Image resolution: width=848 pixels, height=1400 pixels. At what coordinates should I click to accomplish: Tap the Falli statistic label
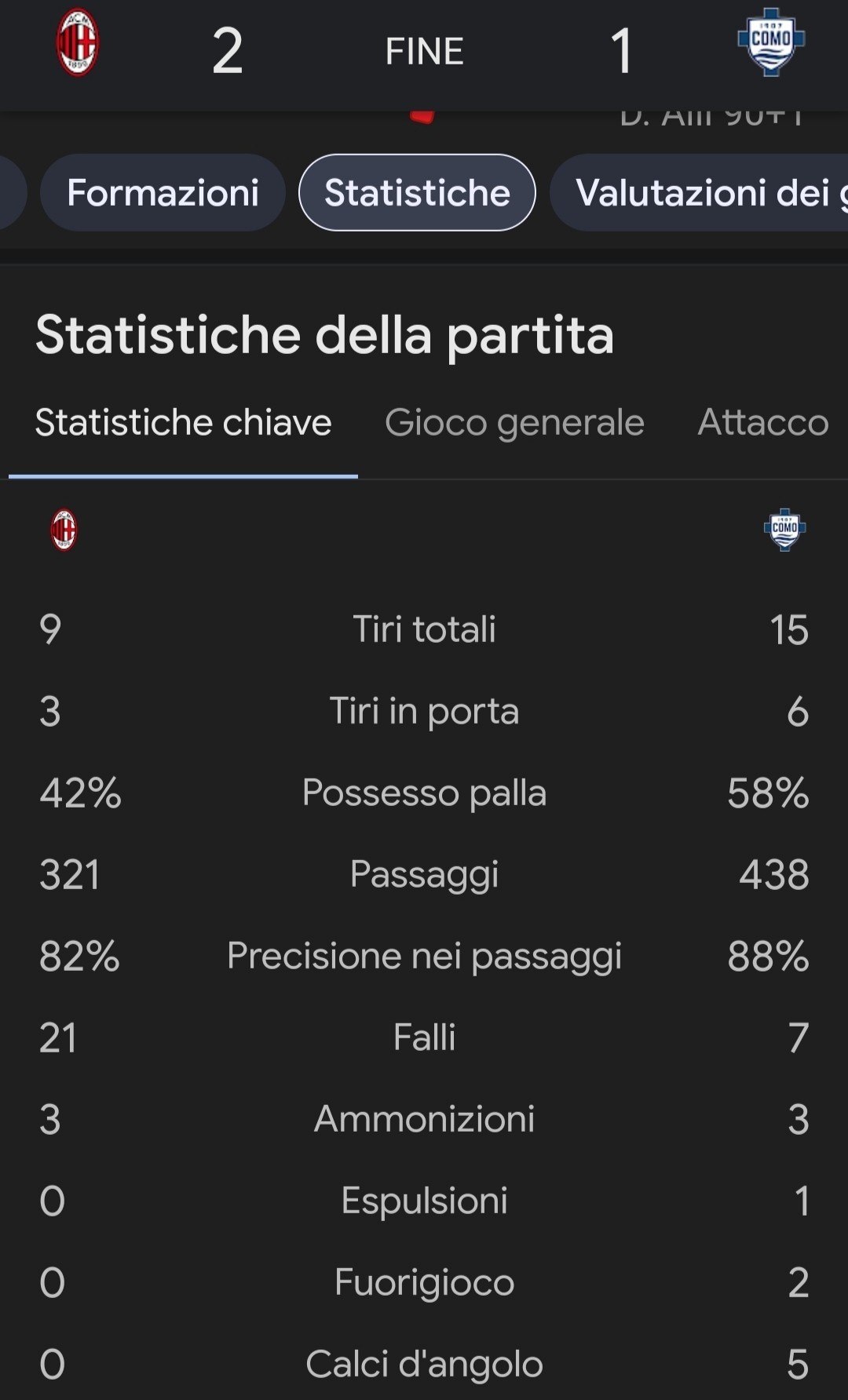click(x=424, y=1037)
